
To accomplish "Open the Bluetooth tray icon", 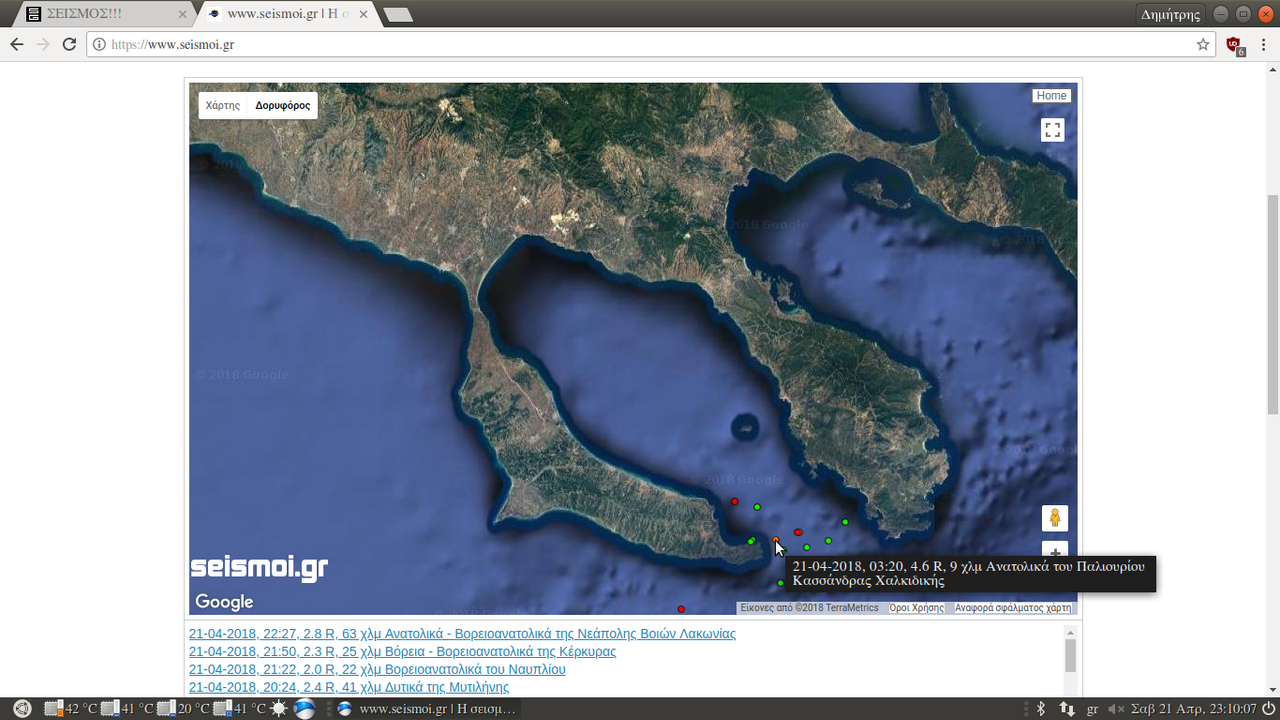I will [1040, 709].
